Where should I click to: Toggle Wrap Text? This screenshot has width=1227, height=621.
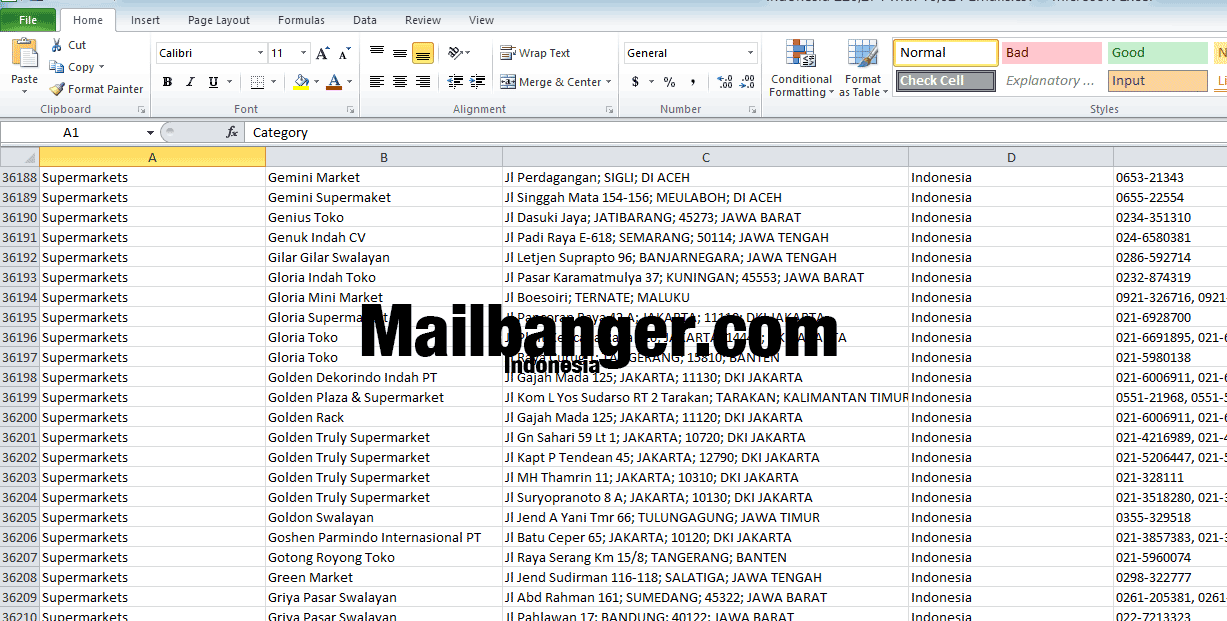point(535,53)
